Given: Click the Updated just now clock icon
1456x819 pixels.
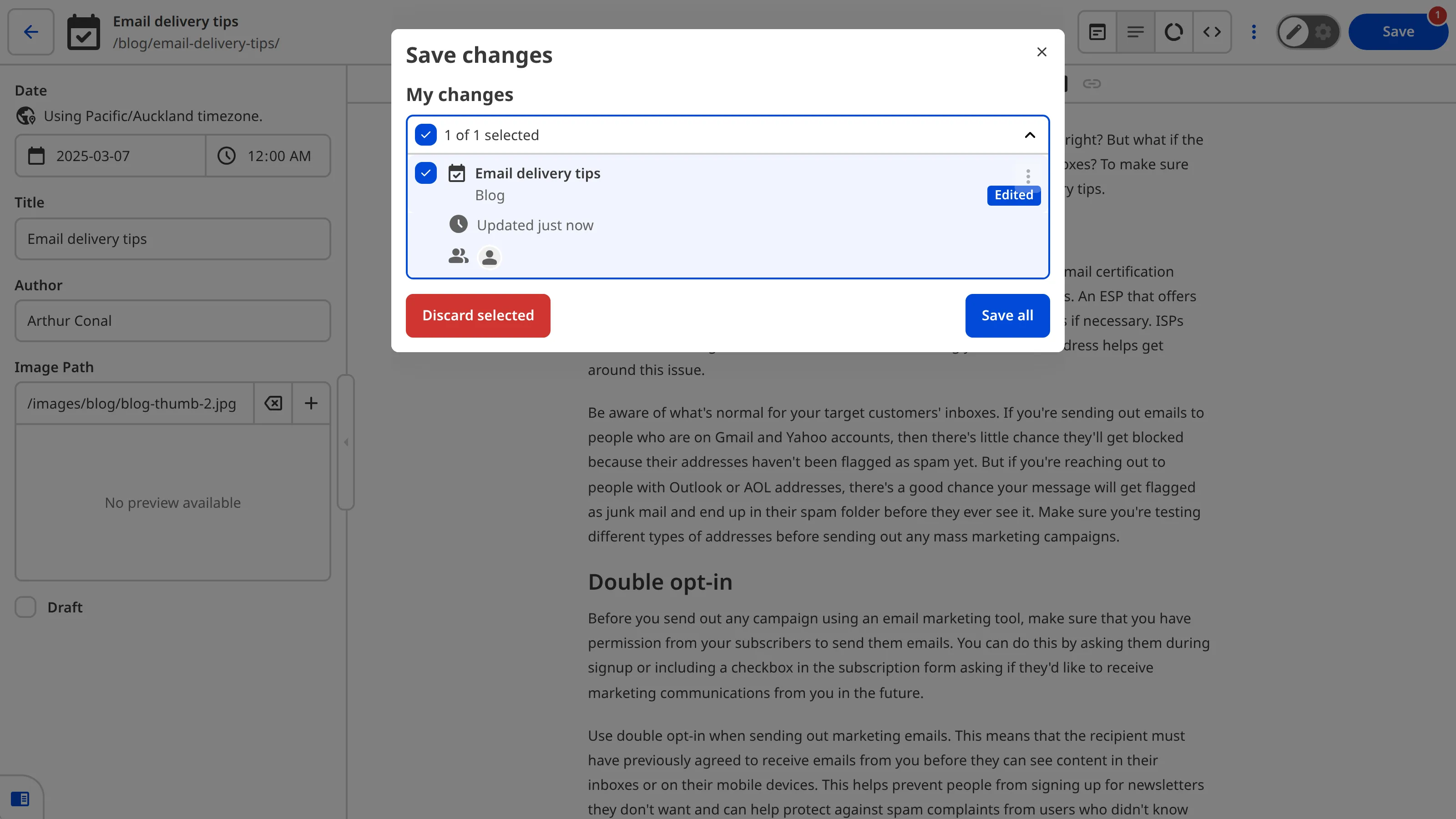Looking at the screenshot, I should (x=458, y=224).
